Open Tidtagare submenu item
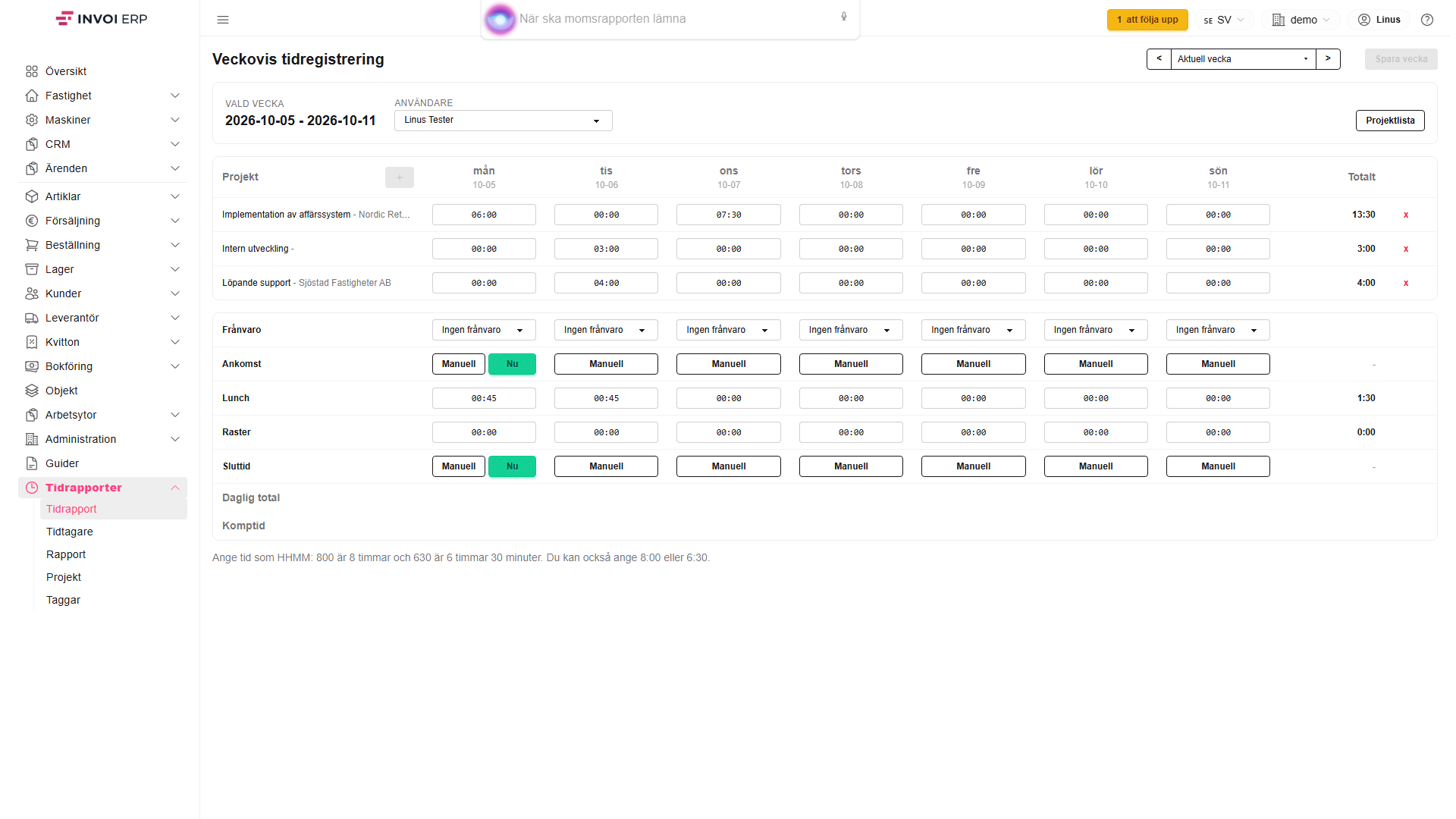 pos(70,532)
